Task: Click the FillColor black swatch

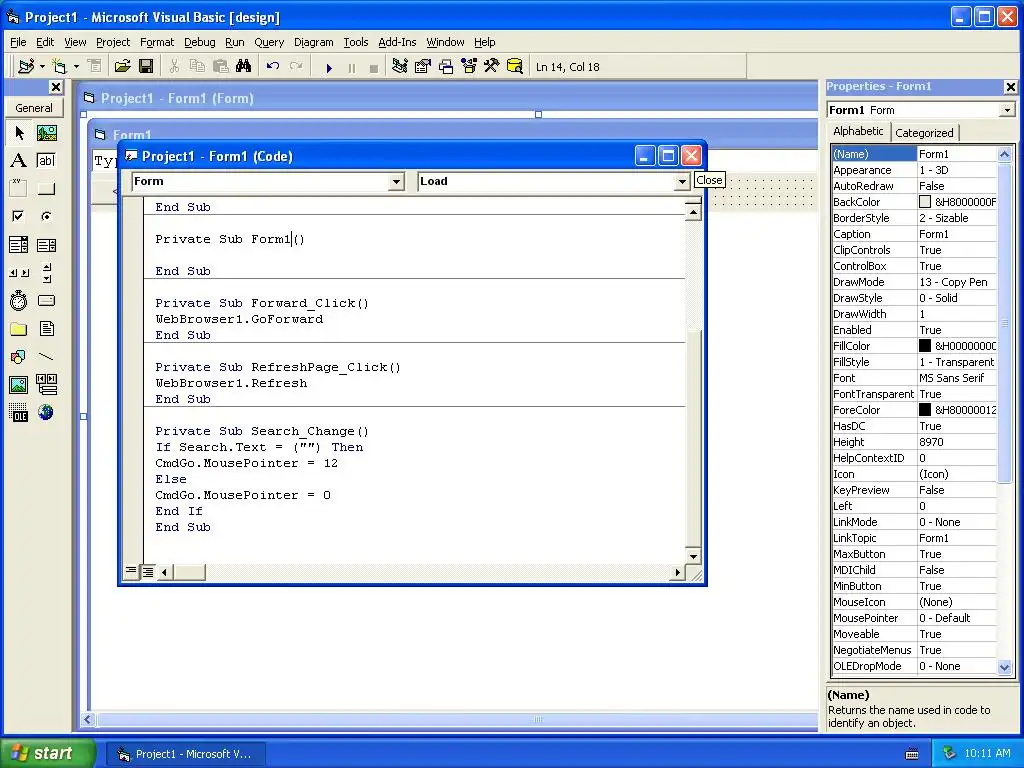Action: click(925, 345)
